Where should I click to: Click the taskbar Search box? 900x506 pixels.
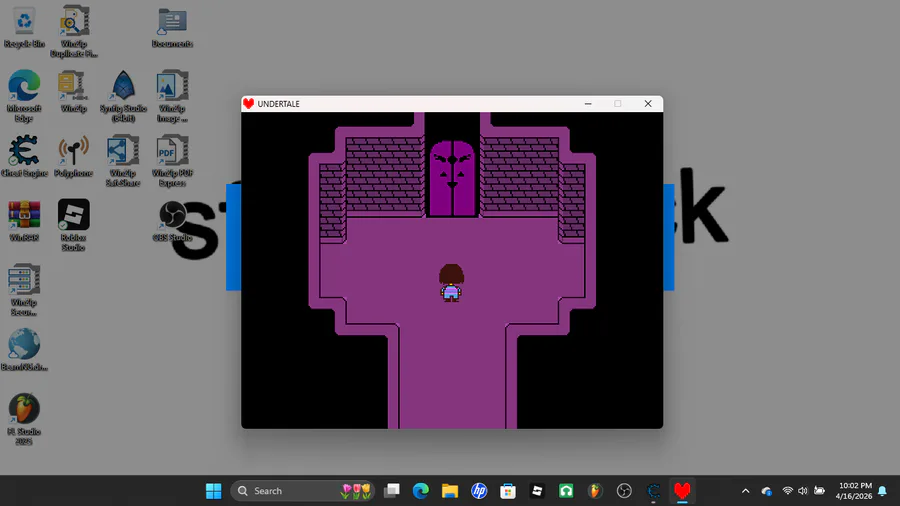tap(302, 491)
